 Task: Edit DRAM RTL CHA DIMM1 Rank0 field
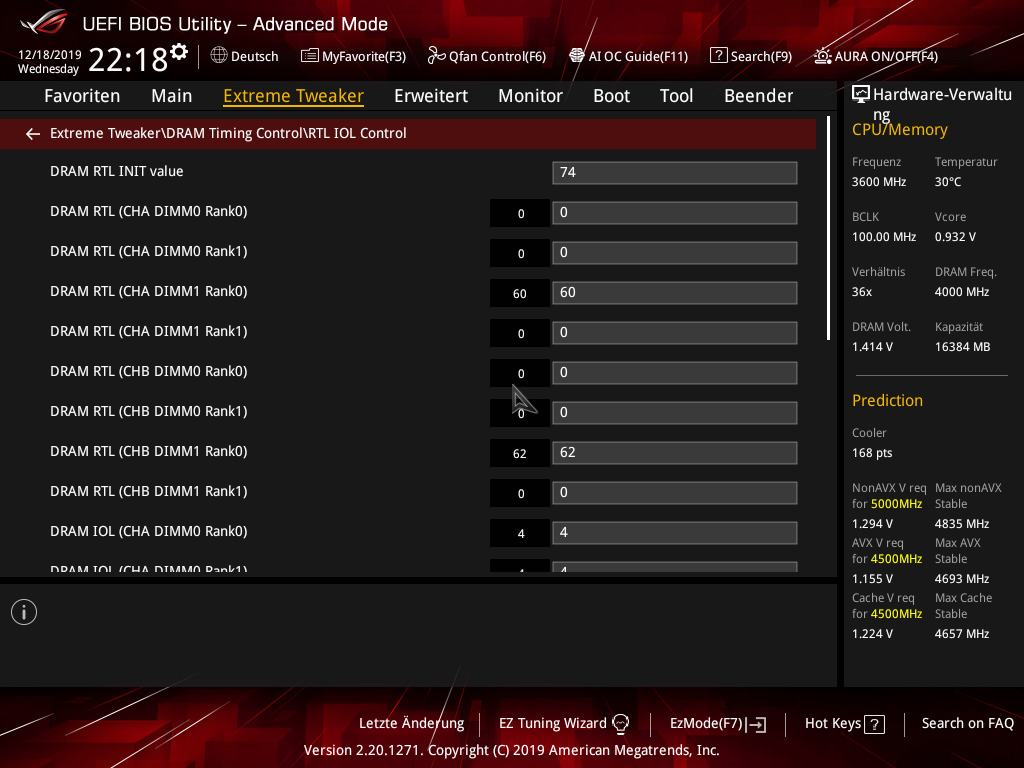click(675, 293)
